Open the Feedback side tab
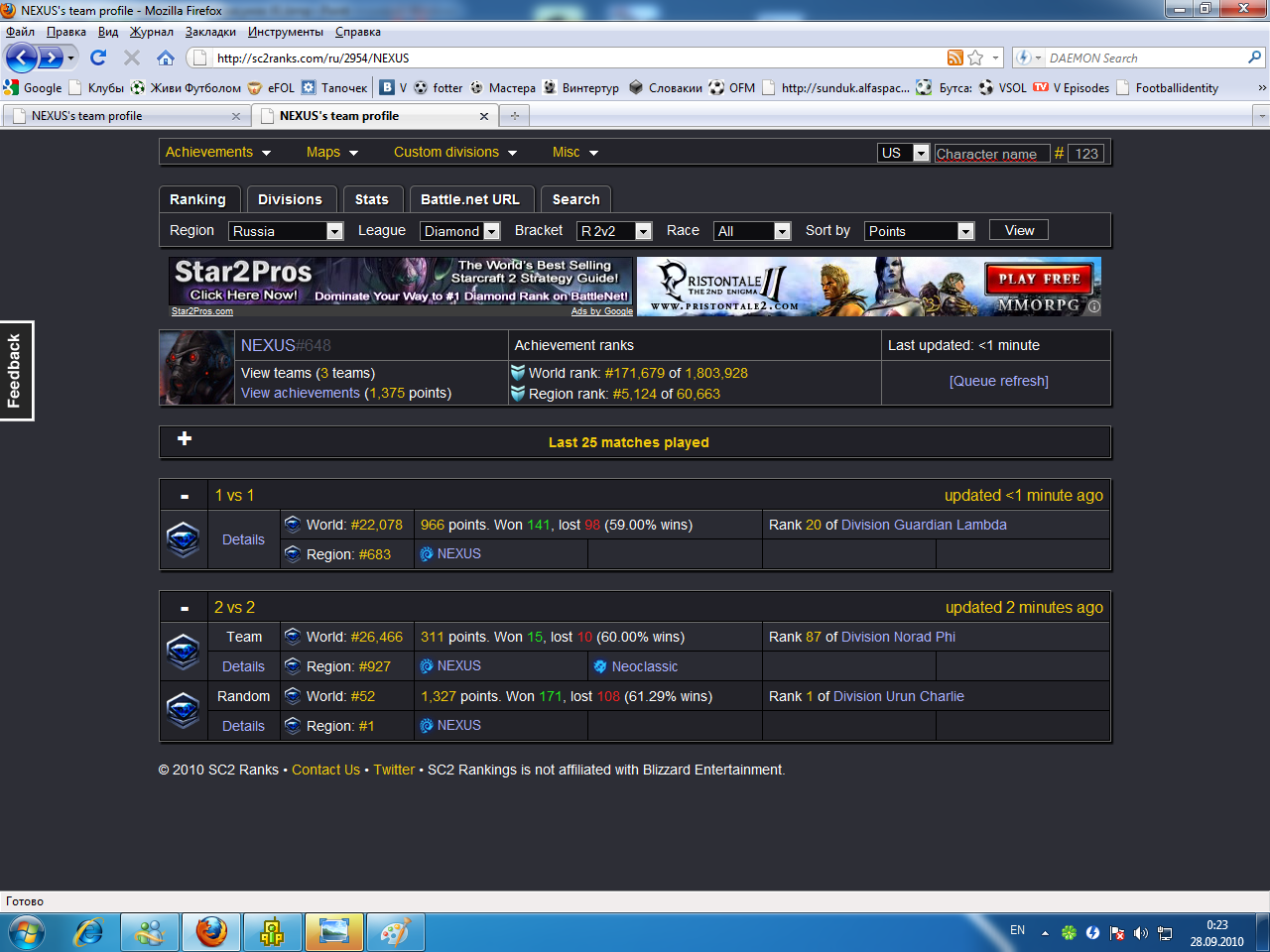1270x952 pixels. (x=16, y=371)
